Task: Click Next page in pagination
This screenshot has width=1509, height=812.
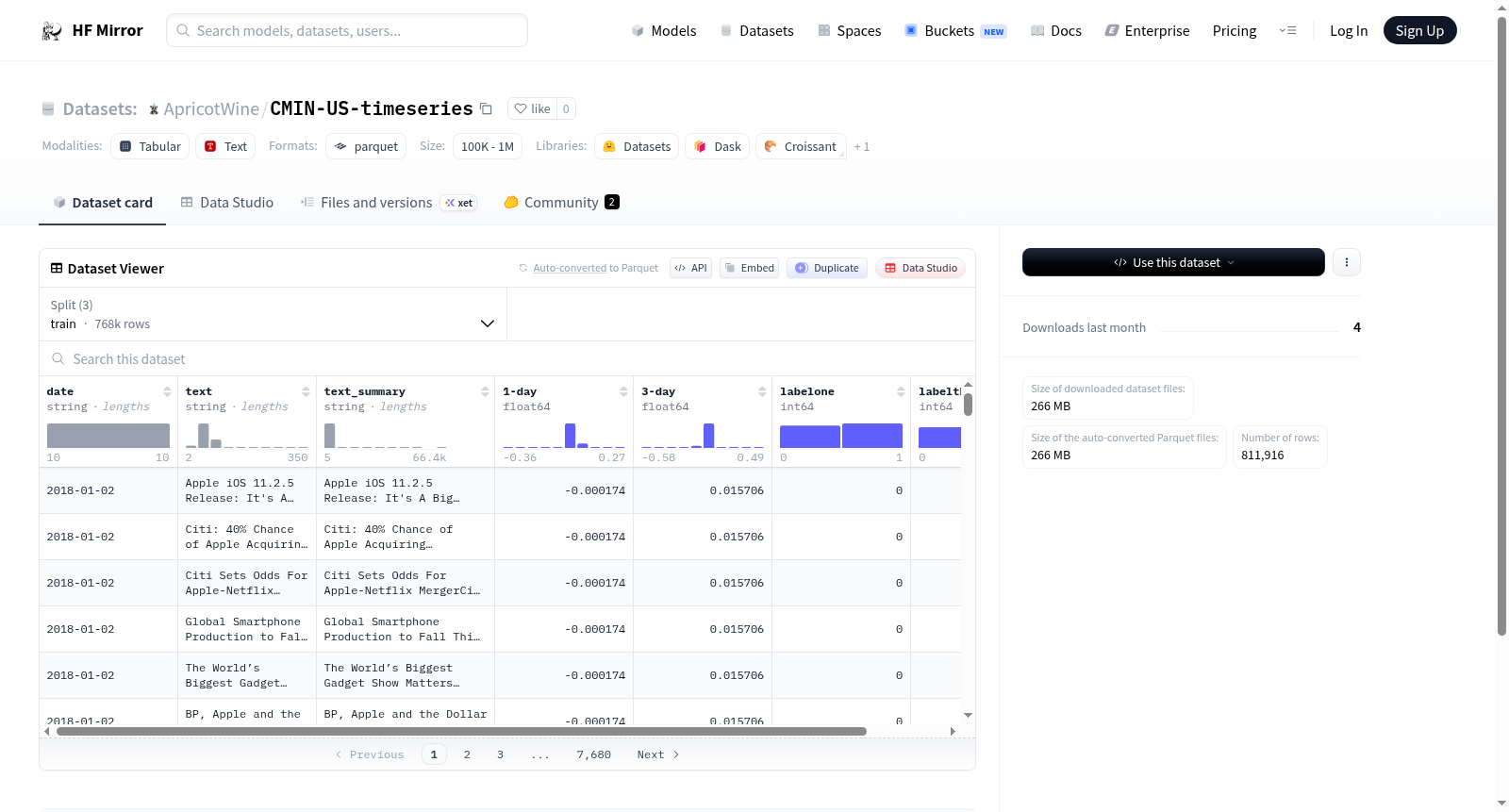Action: tap(657, 754)
